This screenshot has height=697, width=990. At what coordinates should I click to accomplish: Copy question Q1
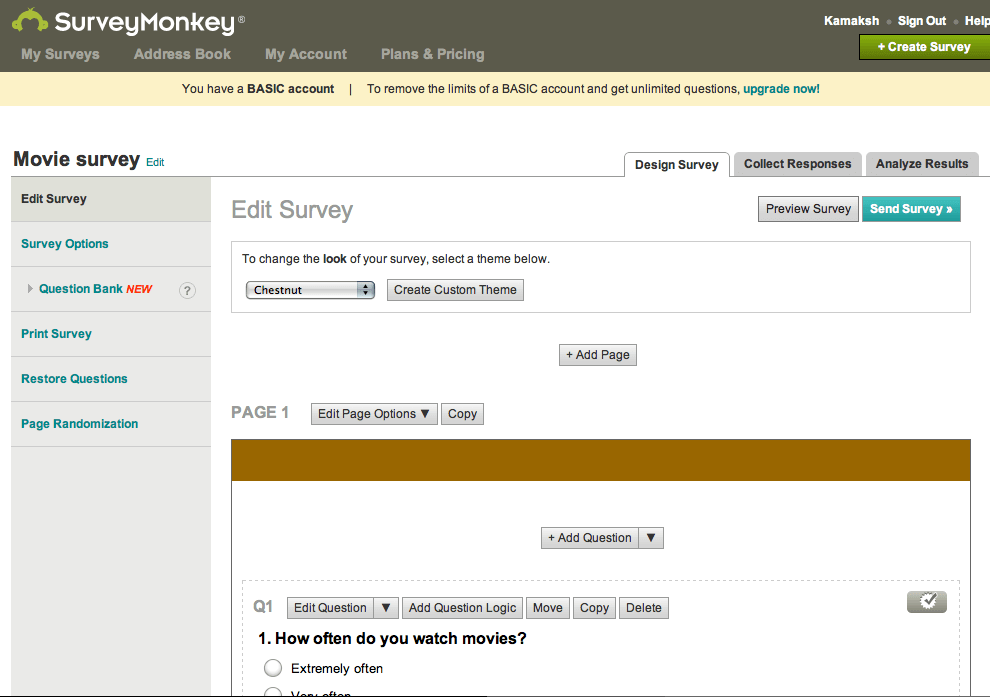pyautogui.click(x=594, y=608)
